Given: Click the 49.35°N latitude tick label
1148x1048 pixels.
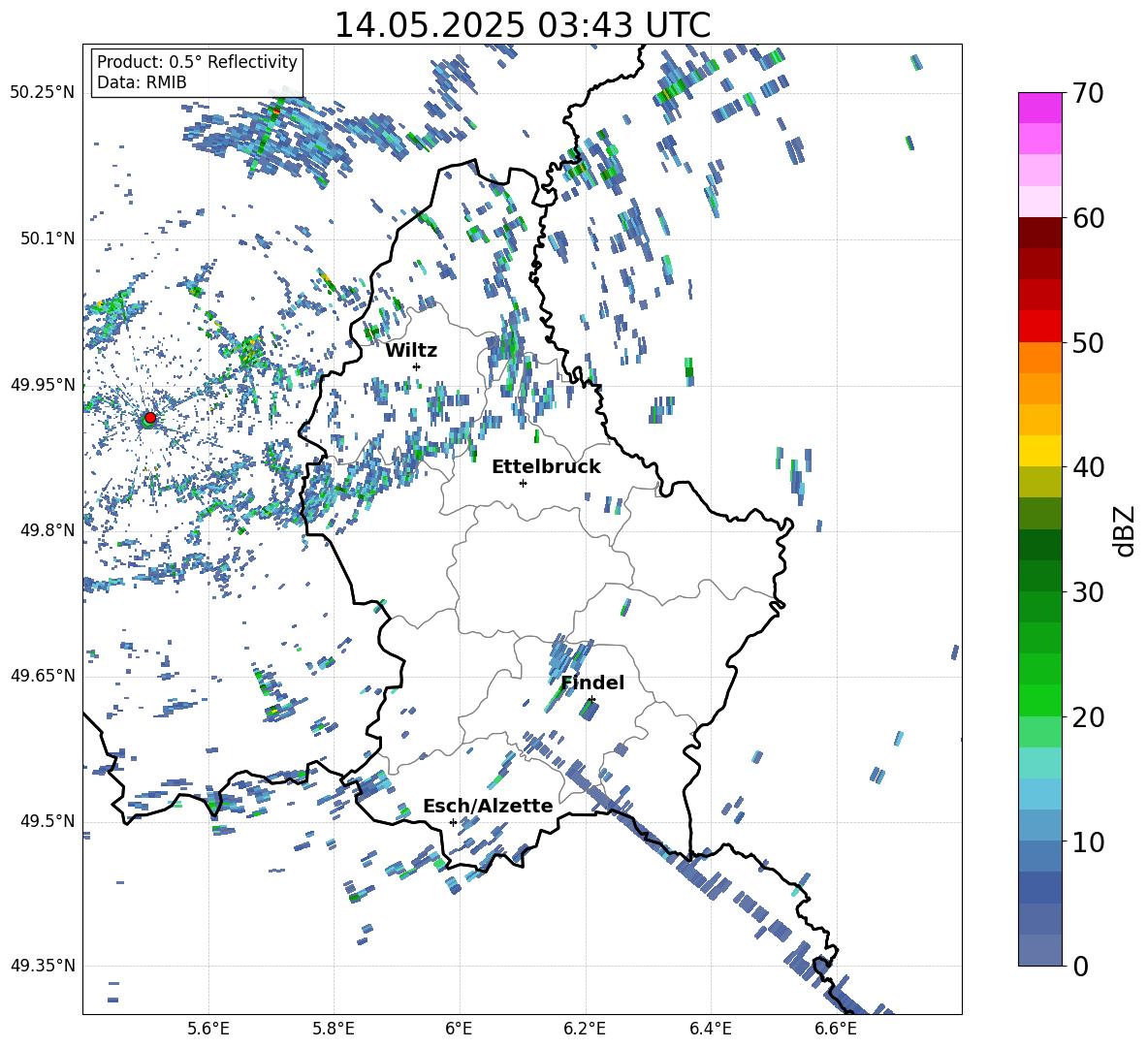Looking at the screenshot, I should tap(43, 966).
